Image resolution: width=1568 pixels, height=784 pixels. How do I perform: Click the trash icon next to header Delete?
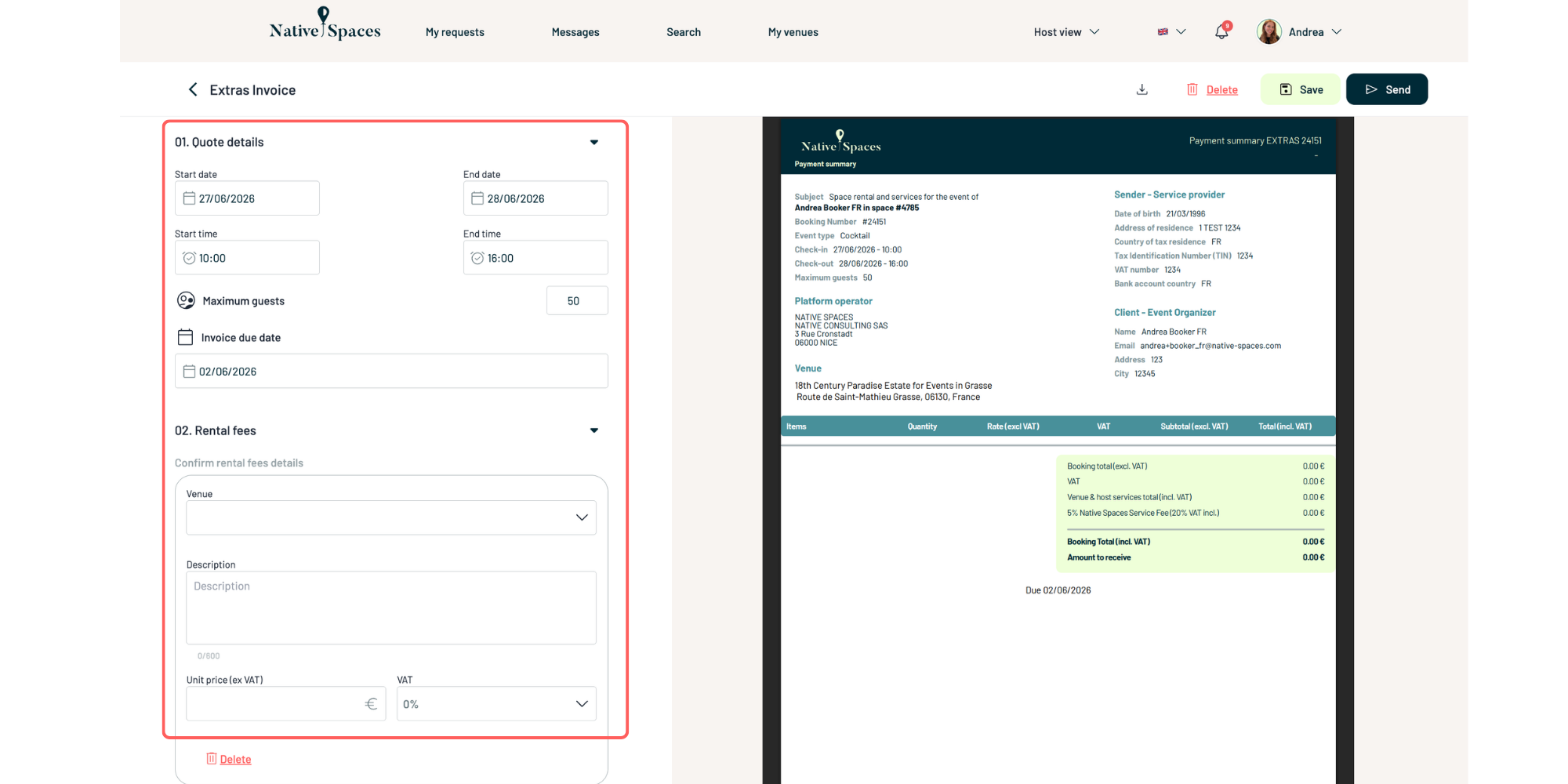1192,89
